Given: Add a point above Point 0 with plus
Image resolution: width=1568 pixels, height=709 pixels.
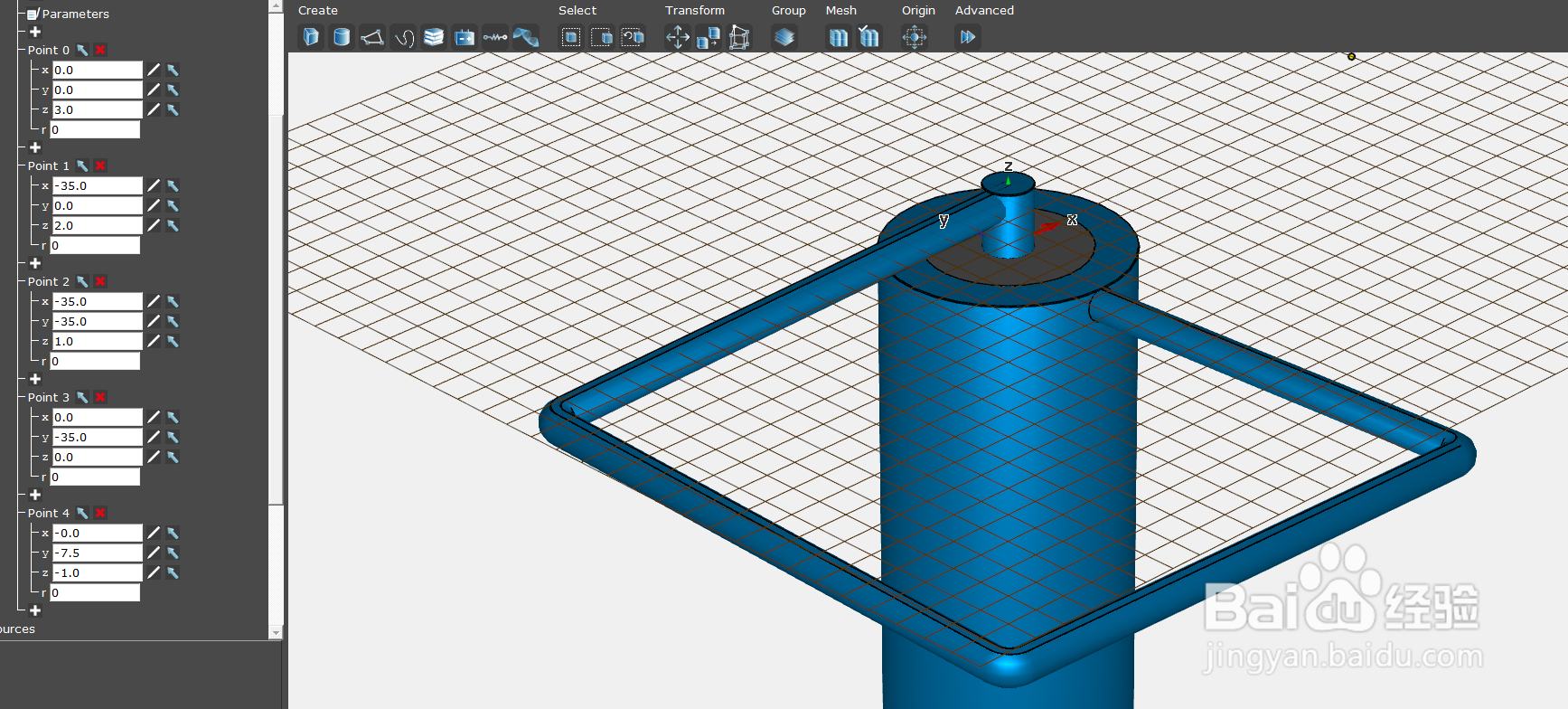Looking at the screenshot, I should point(35,32).
